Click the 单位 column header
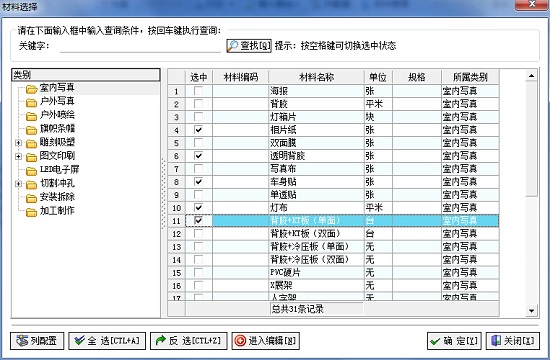The height and width of the screenshot is (360, 550). pos(378,77)
